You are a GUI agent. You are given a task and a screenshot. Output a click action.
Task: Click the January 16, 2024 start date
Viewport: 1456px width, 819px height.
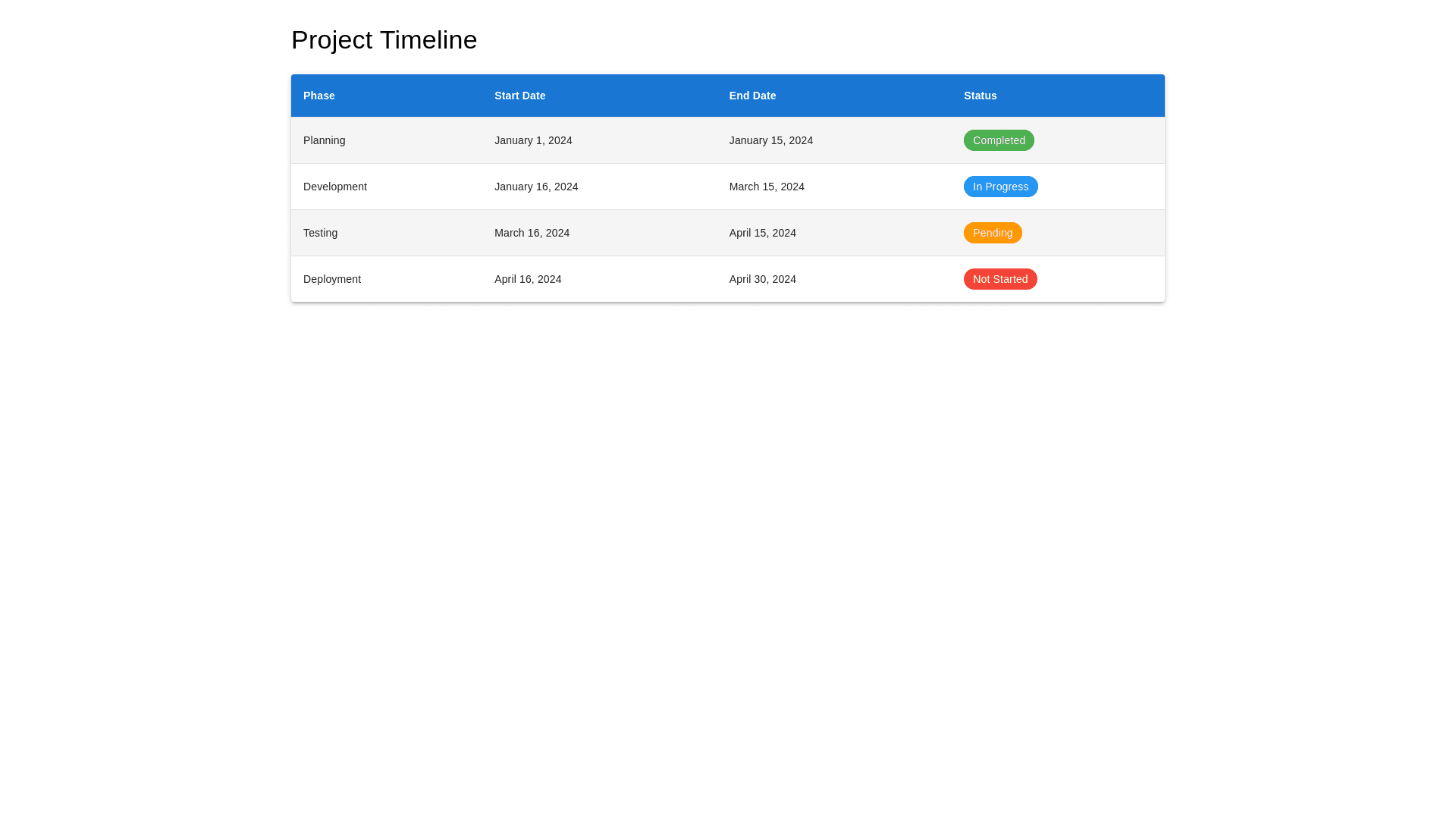tap(536, 187)
